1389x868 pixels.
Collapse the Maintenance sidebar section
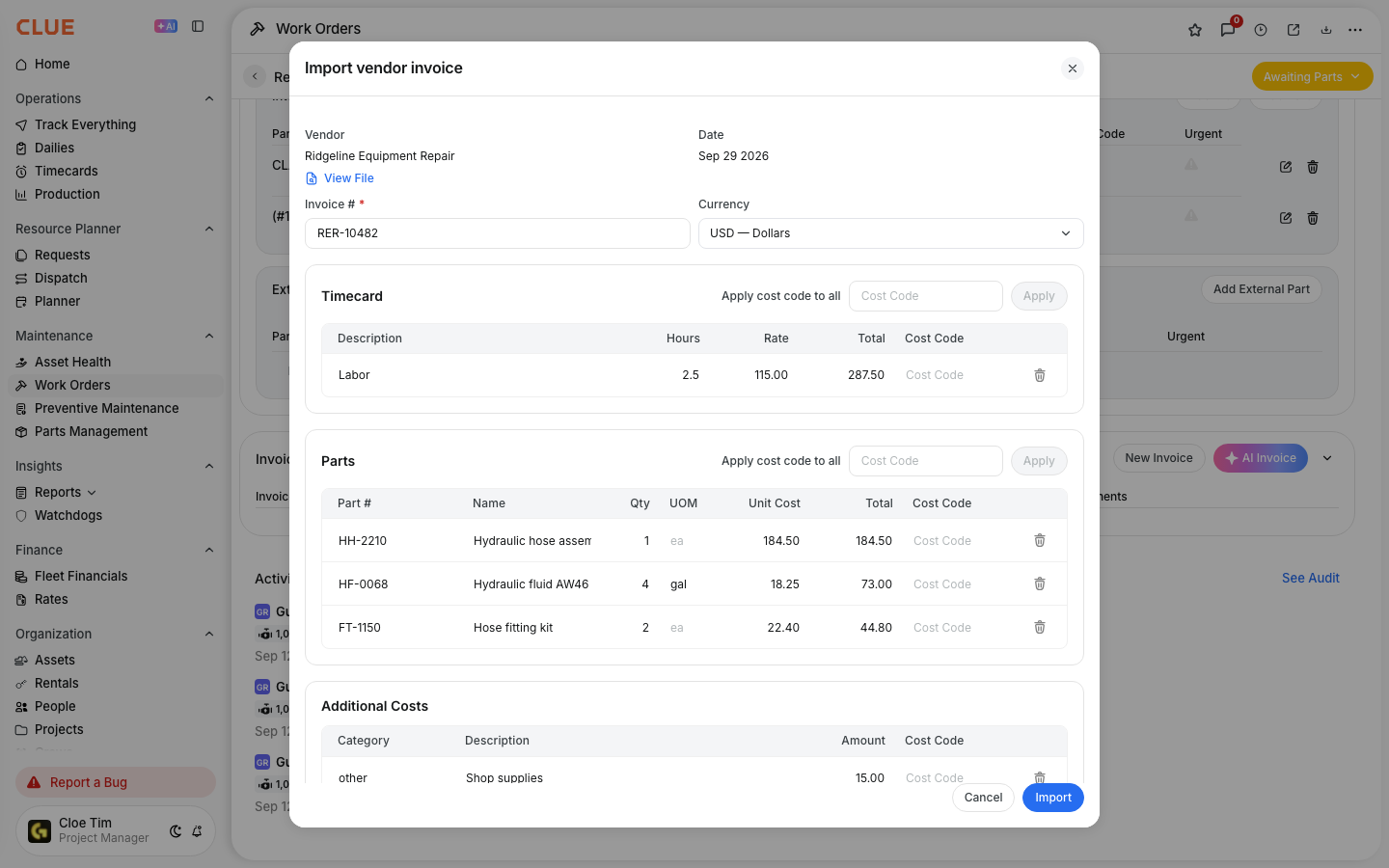pyautogui.click(x=209, y=336)
